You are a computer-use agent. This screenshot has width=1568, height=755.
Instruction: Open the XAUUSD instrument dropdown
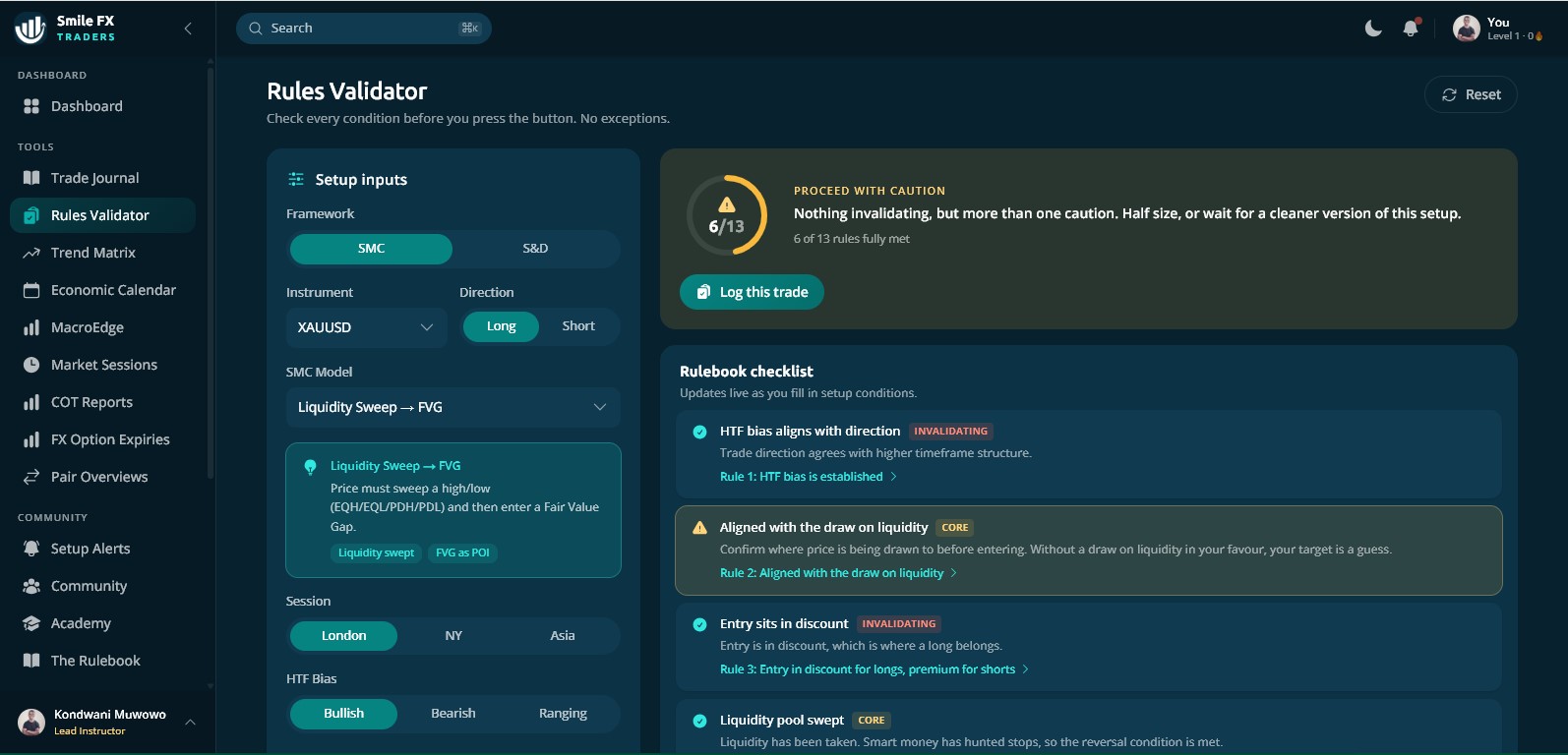coord(366,327)
